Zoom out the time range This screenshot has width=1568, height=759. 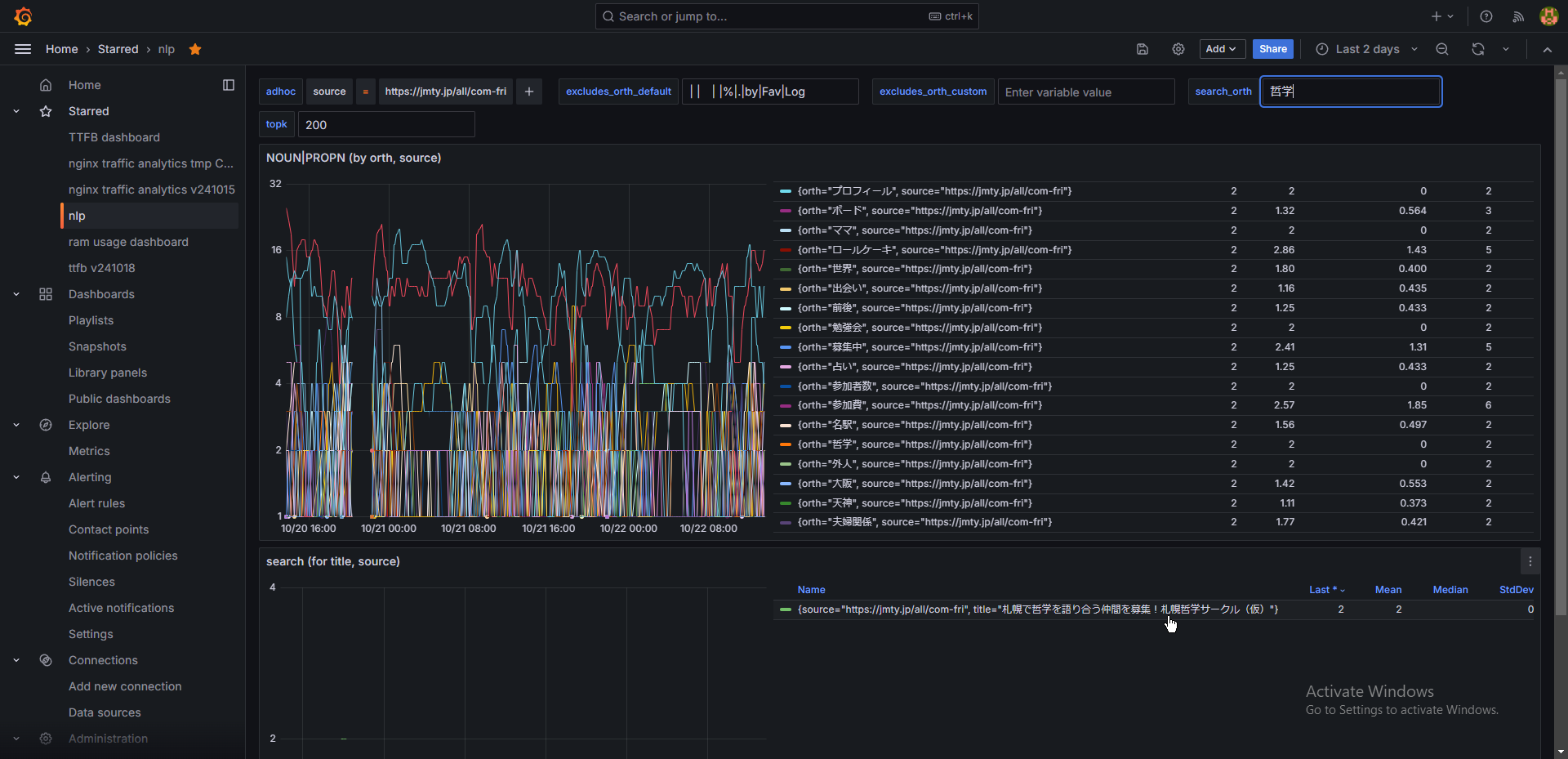tap(1442, 49)
